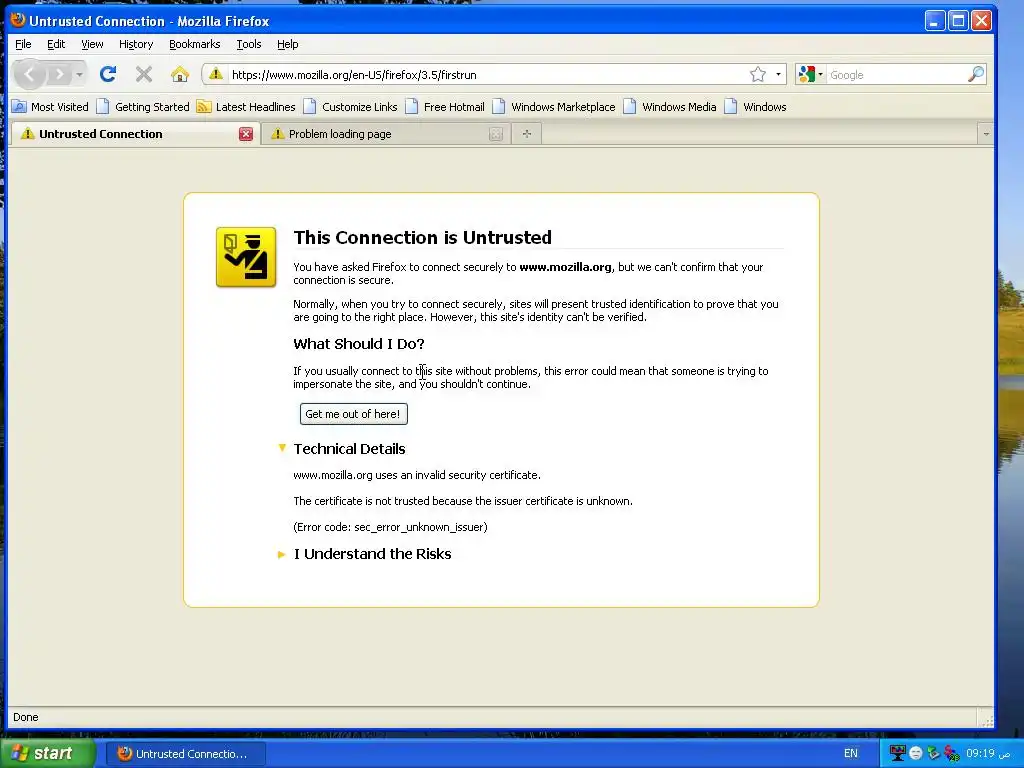This screenshot has width=1024, height=768.
Task: Close the Problem loading page tab
Action: pos(496,134)
